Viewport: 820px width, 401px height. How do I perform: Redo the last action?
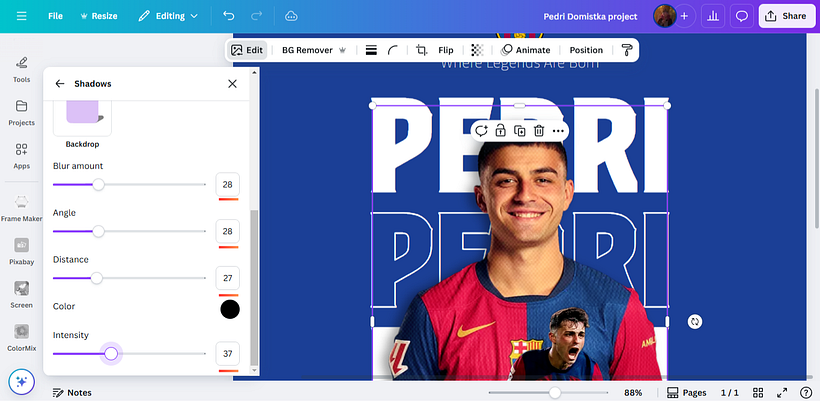(256, 16)
